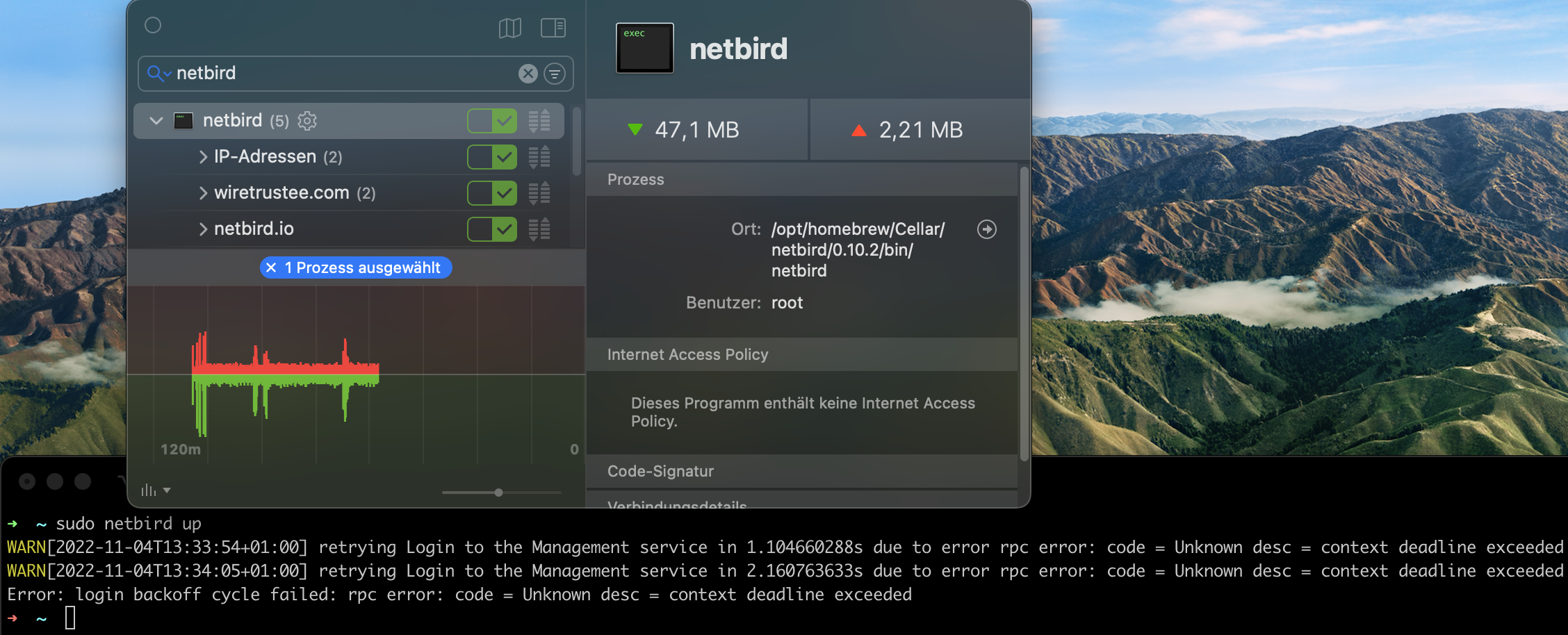Toggle the detail sidebar panel
This screenshot has width=1568, height=635.
click(552, 28)
